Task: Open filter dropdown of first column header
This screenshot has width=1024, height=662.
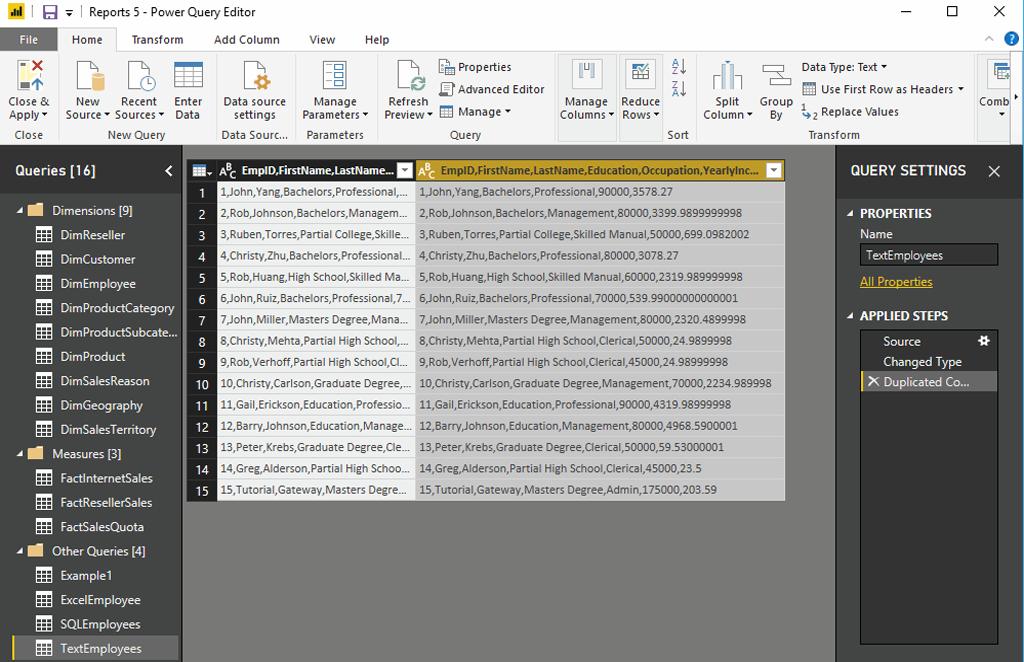Action: [403, 171]
